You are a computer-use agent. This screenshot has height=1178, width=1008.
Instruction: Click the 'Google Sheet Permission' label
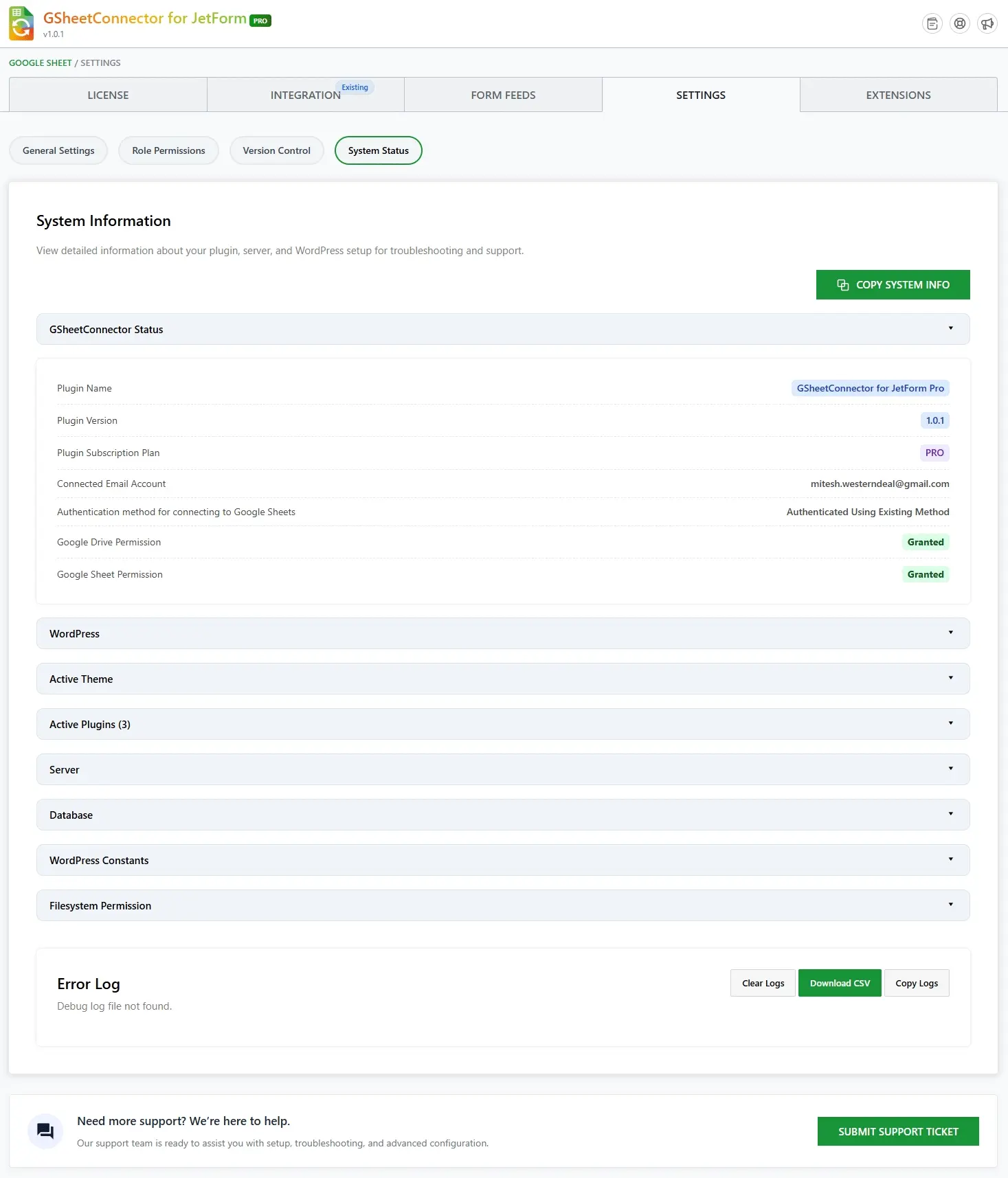point(110,574)
